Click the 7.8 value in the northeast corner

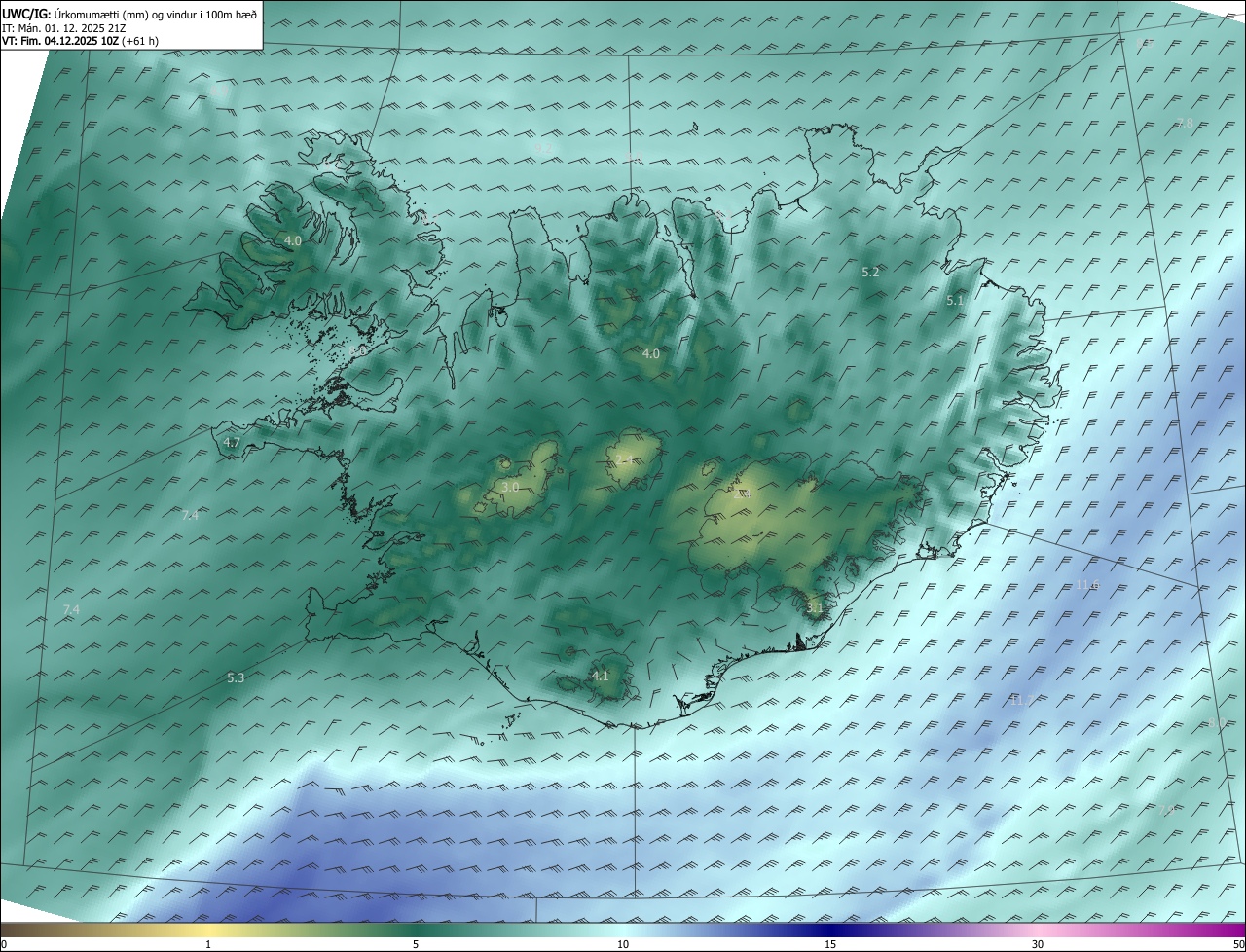[1185, 124]
